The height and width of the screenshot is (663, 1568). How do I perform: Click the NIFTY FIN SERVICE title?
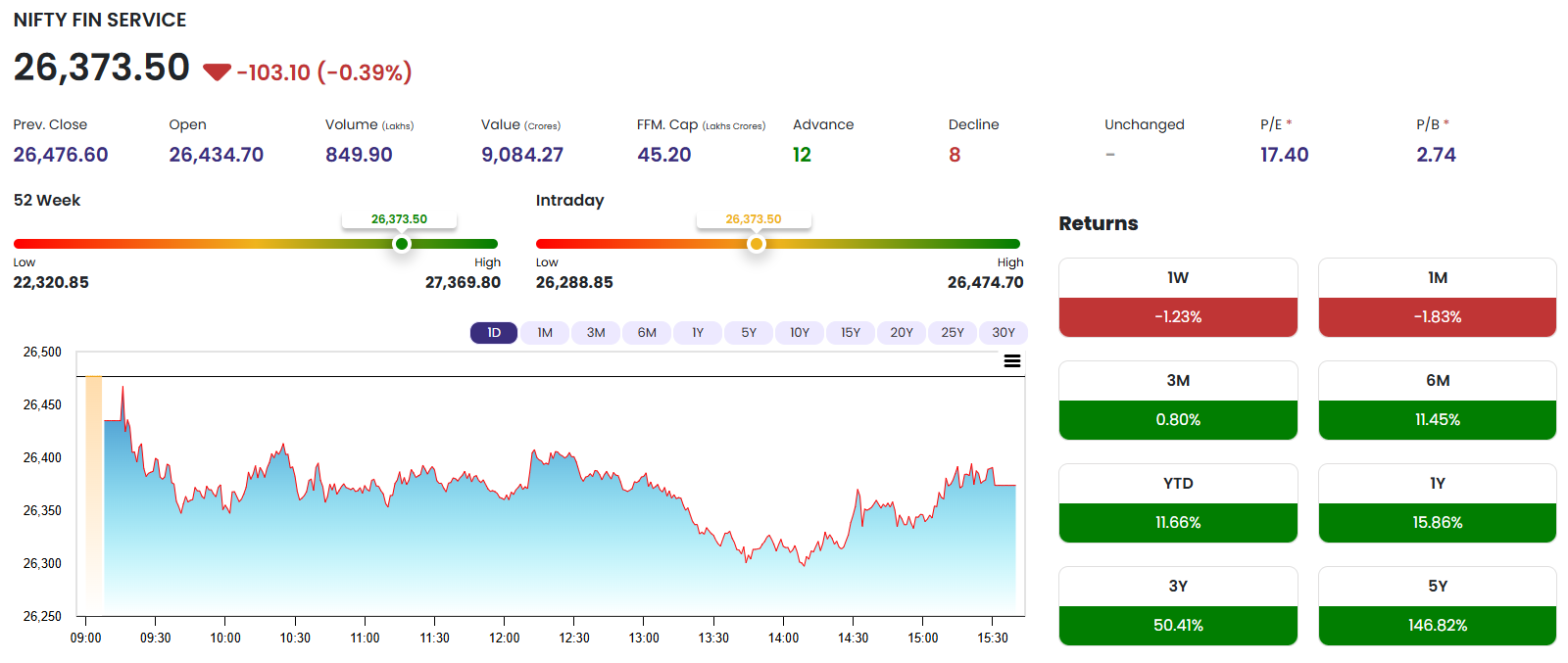[100, 20]
